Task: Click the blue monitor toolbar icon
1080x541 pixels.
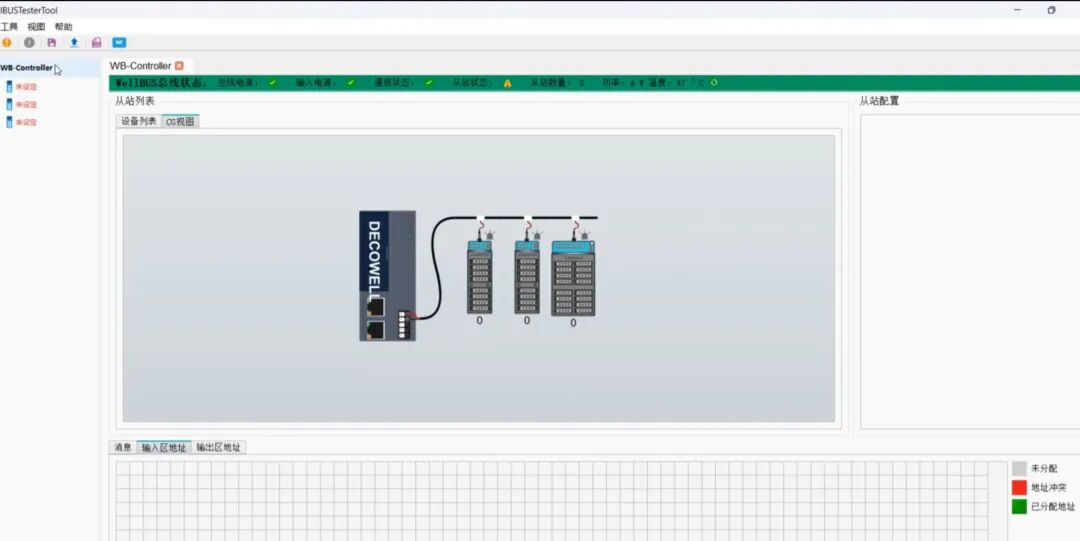Action: pyautogui.click(x=119, y=43)
